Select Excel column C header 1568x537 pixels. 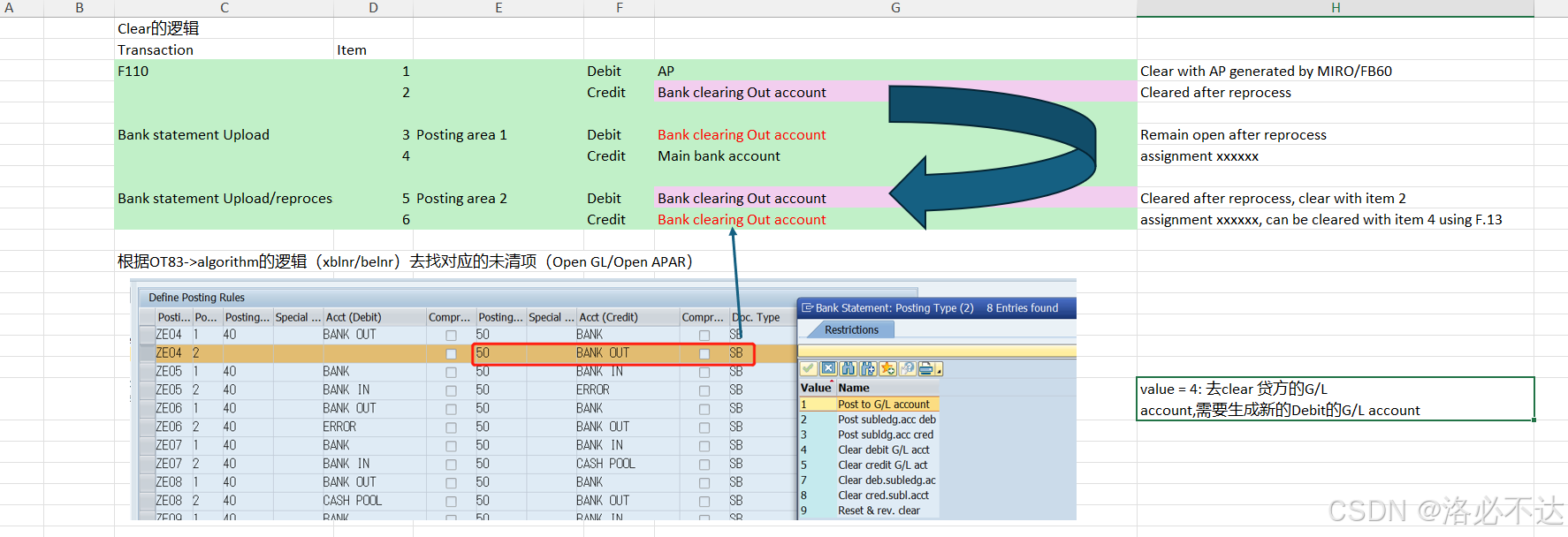(225, 8)
